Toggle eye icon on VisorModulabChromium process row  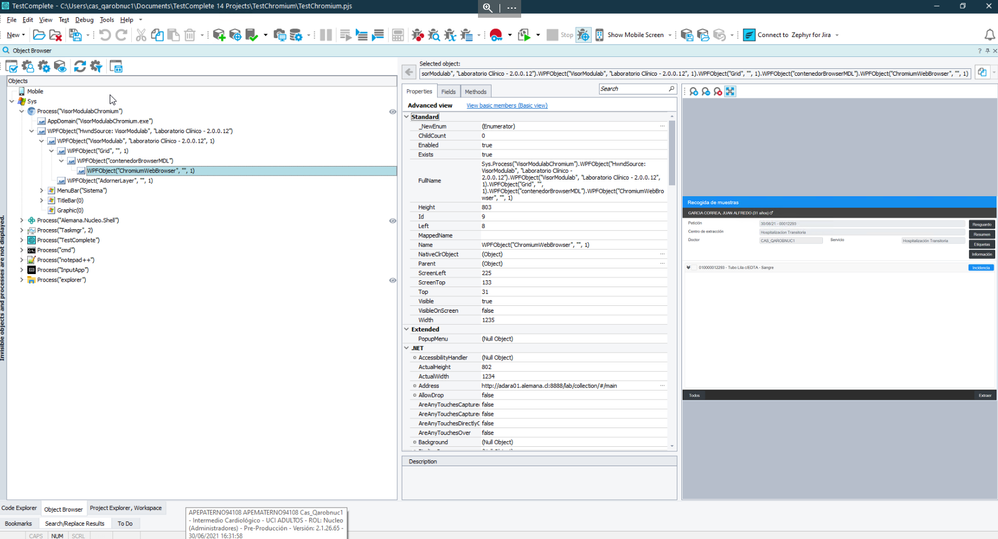(x=392, y=111)
